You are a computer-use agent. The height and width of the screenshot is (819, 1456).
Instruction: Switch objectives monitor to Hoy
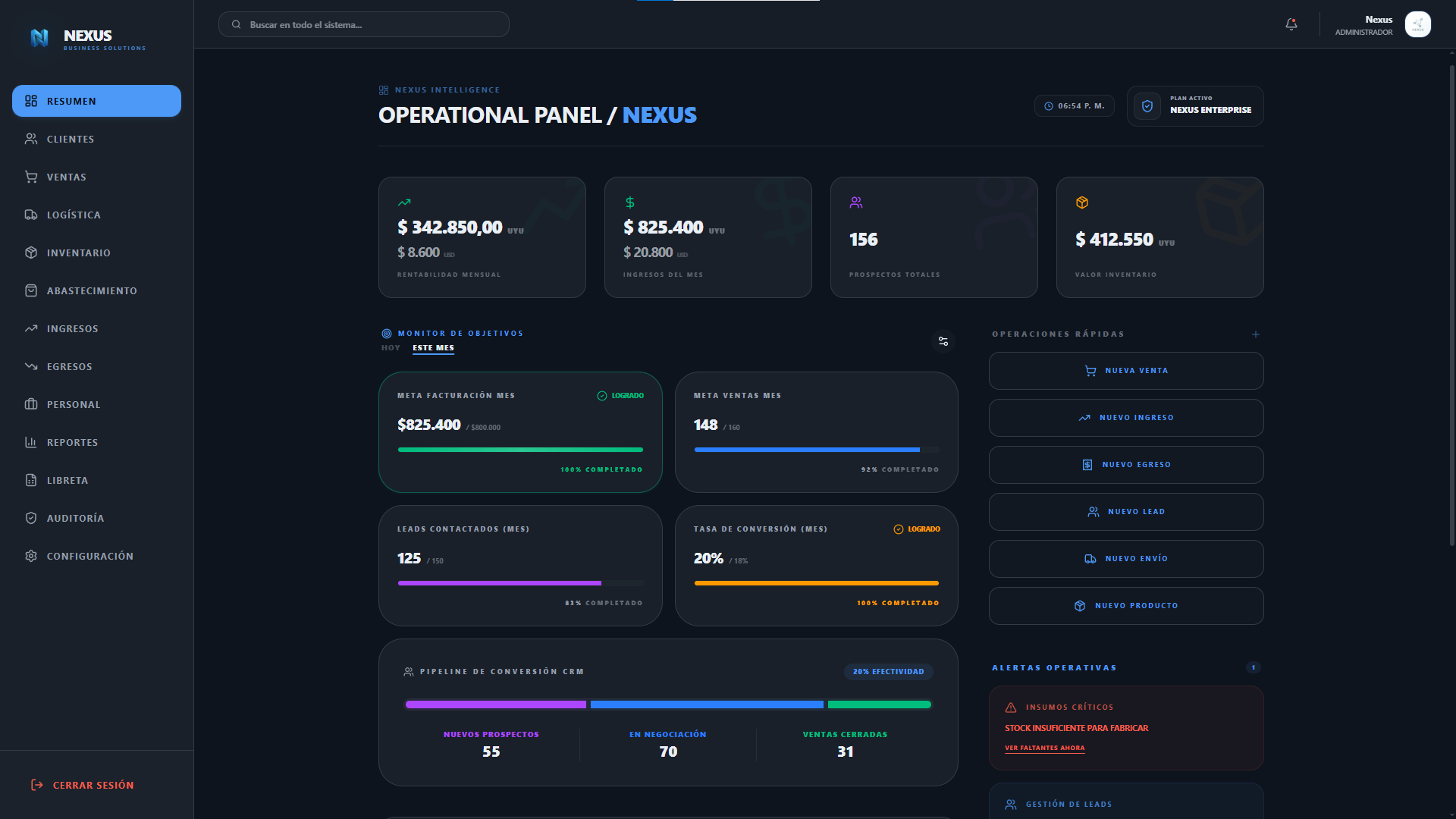tap(391, 348)
